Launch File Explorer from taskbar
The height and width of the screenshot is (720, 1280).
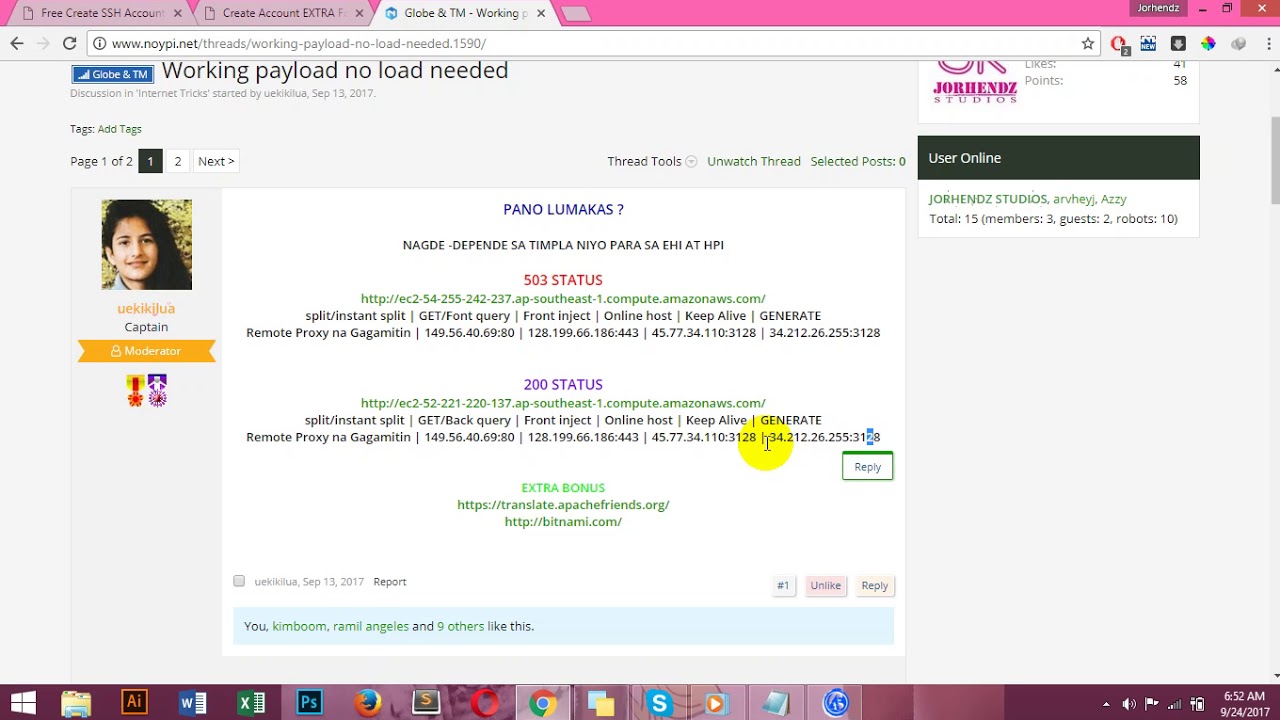tap(76, 703)
